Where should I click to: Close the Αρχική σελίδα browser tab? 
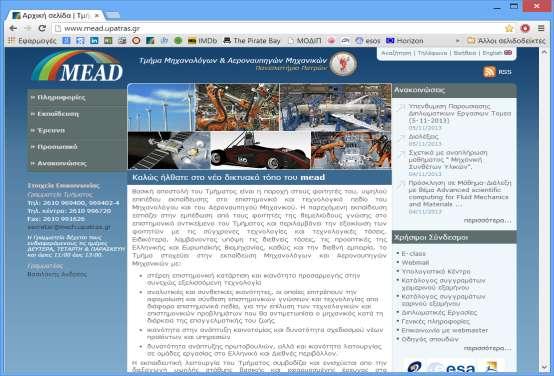(96, 16)
